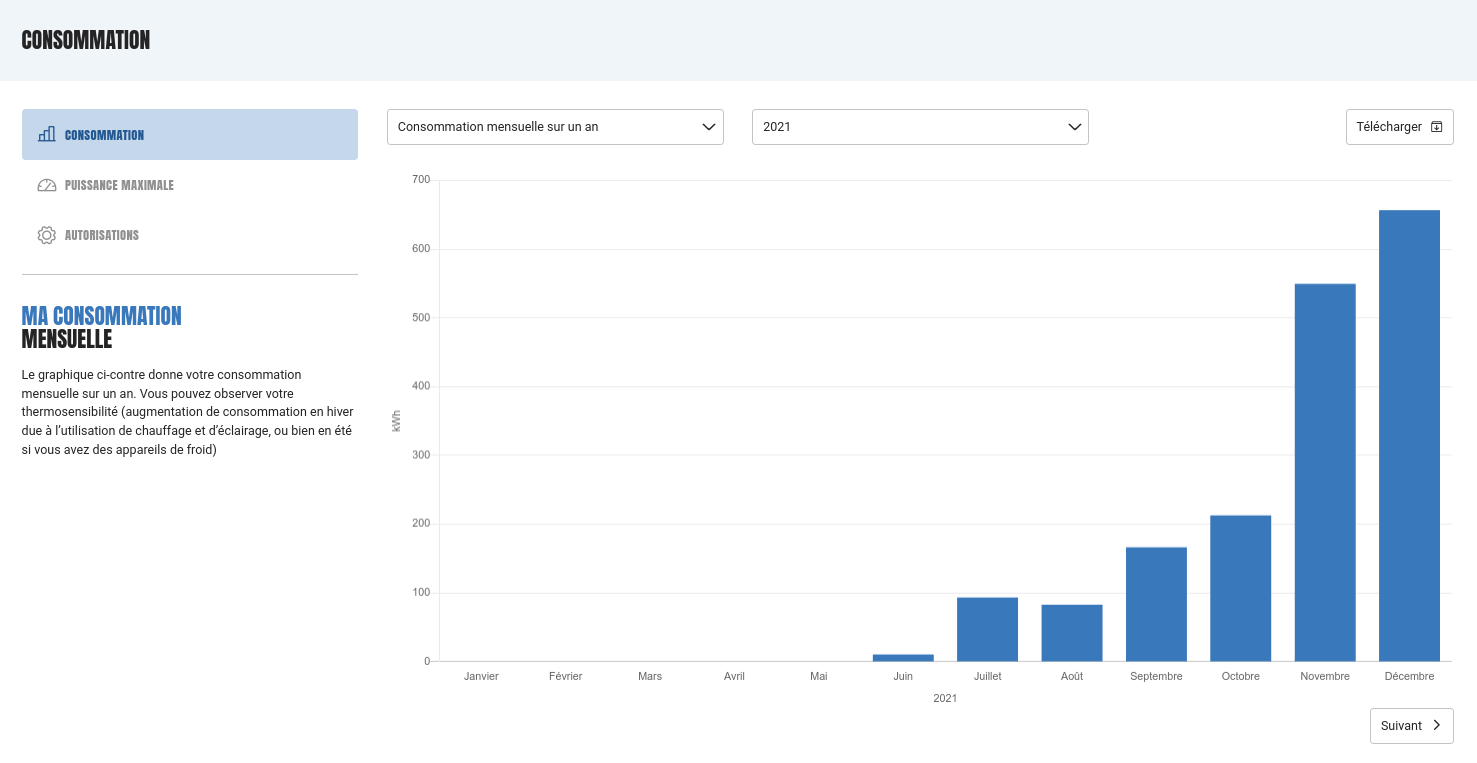Click the Mai axis label

tap(819, 676)
